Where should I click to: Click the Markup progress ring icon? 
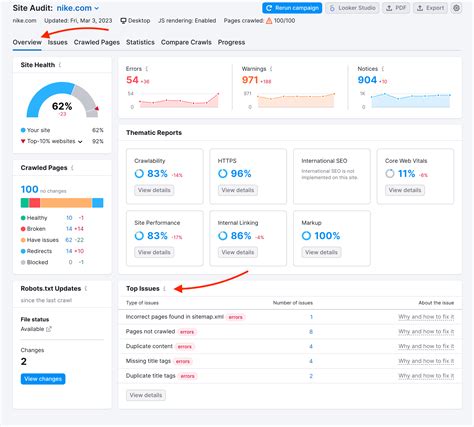click(x=306, y=236)
